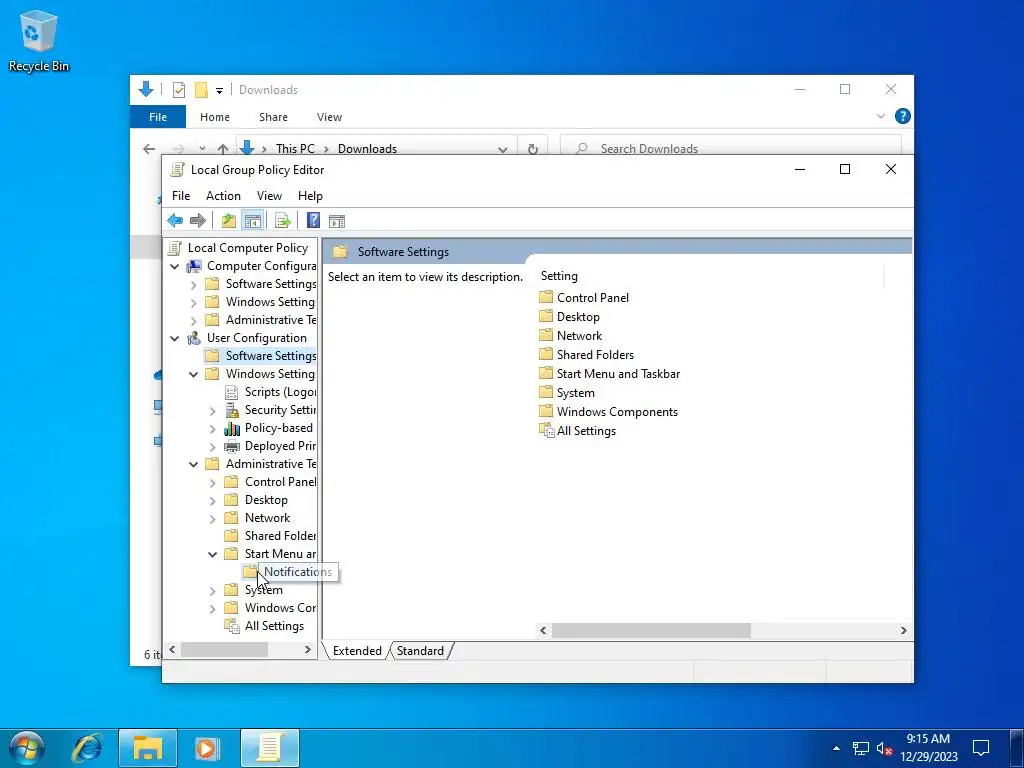Viewport: 1024px width, 768px height.
Task: Collapse the User Configuration node
Action: (174, 338)
